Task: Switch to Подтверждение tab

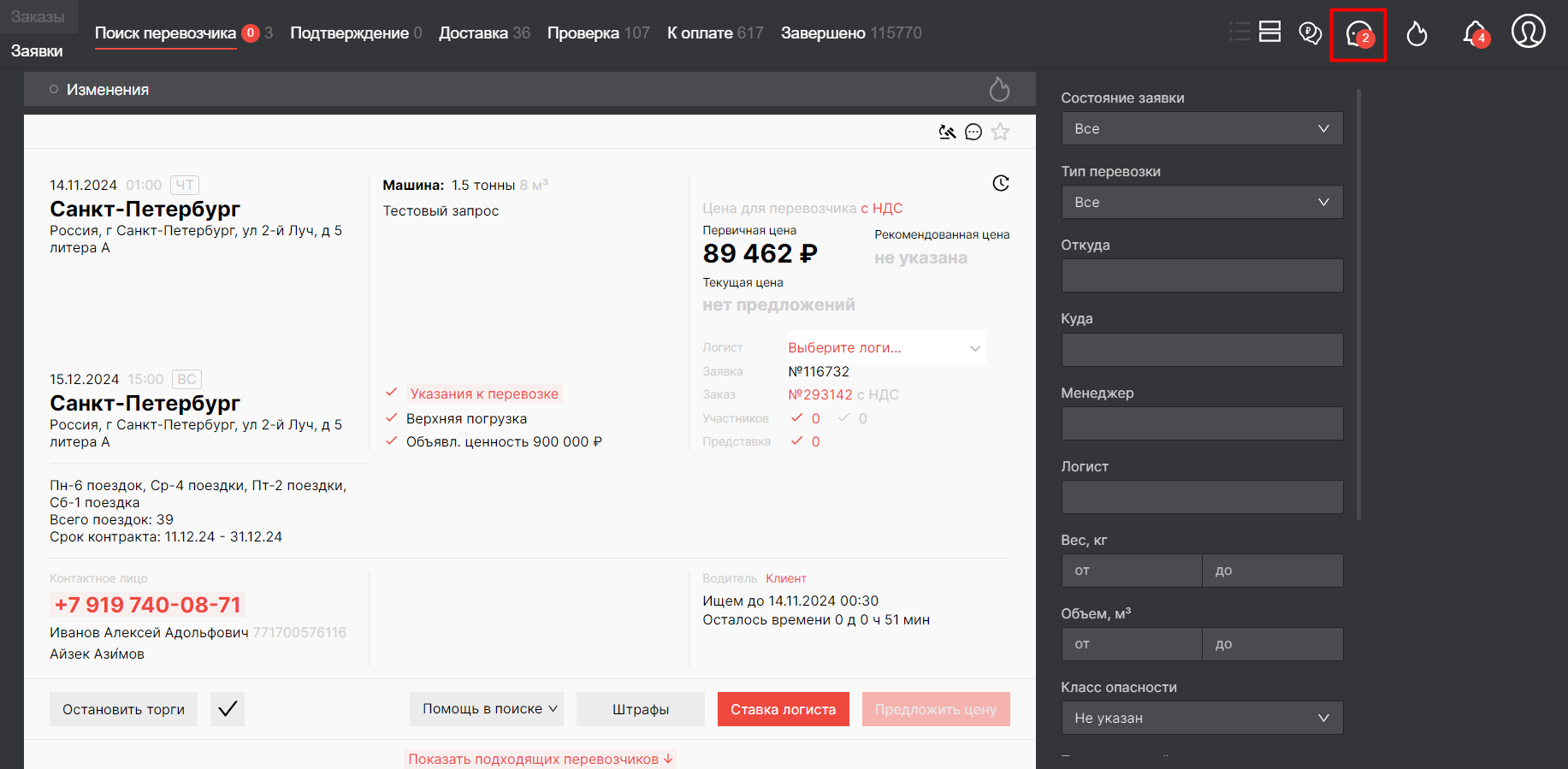Action: coord(349,33)
